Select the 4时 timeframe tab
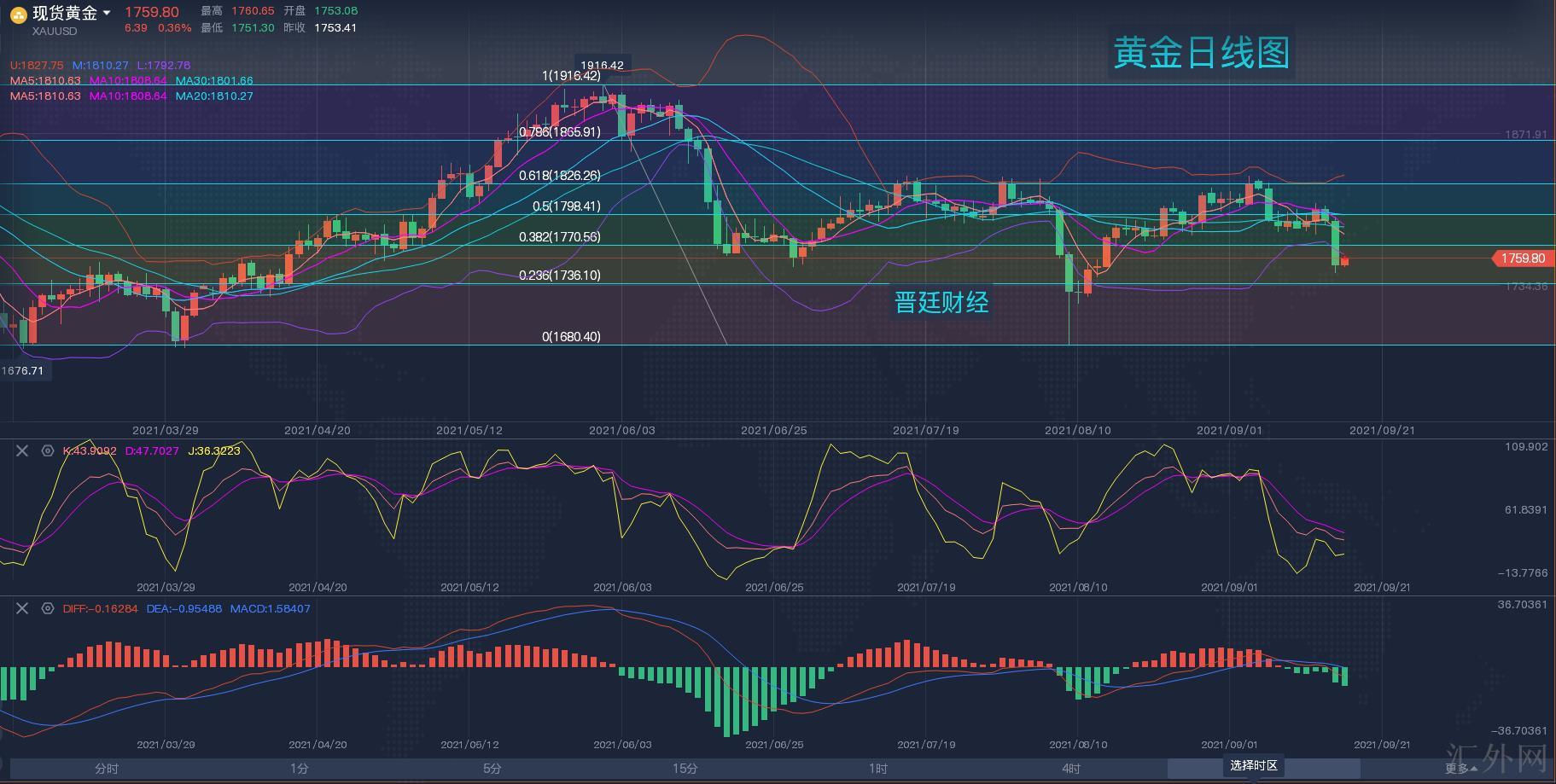Screen dimensions: 1556x784 pos(1071,769)
